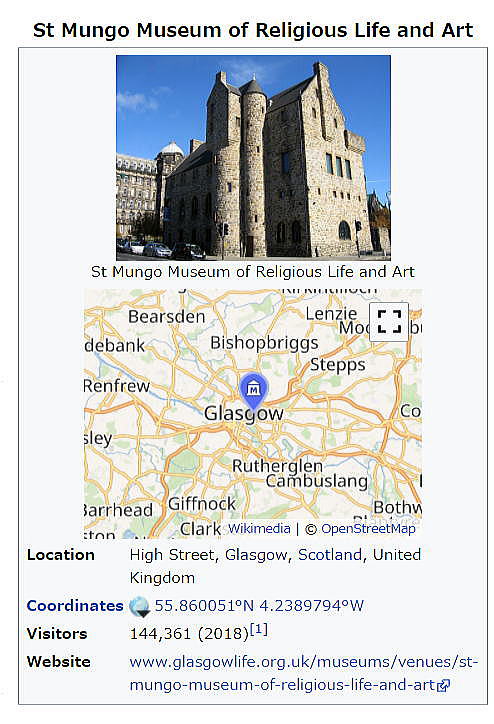Click the globe icon beside coordinates
Image resolution: width=494 pixels, height=724 pixels.
[139, 606]
